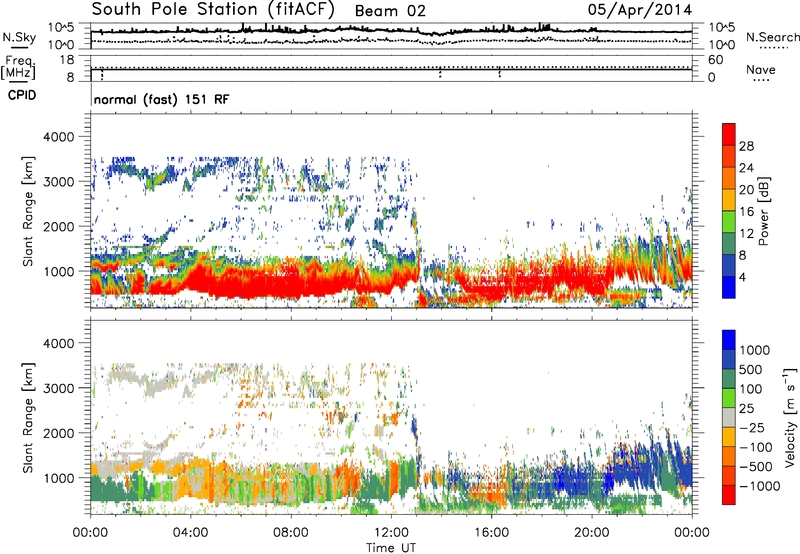
Task: Click 'Slant Range [km]' label of velocity panel
Action: 28,417
